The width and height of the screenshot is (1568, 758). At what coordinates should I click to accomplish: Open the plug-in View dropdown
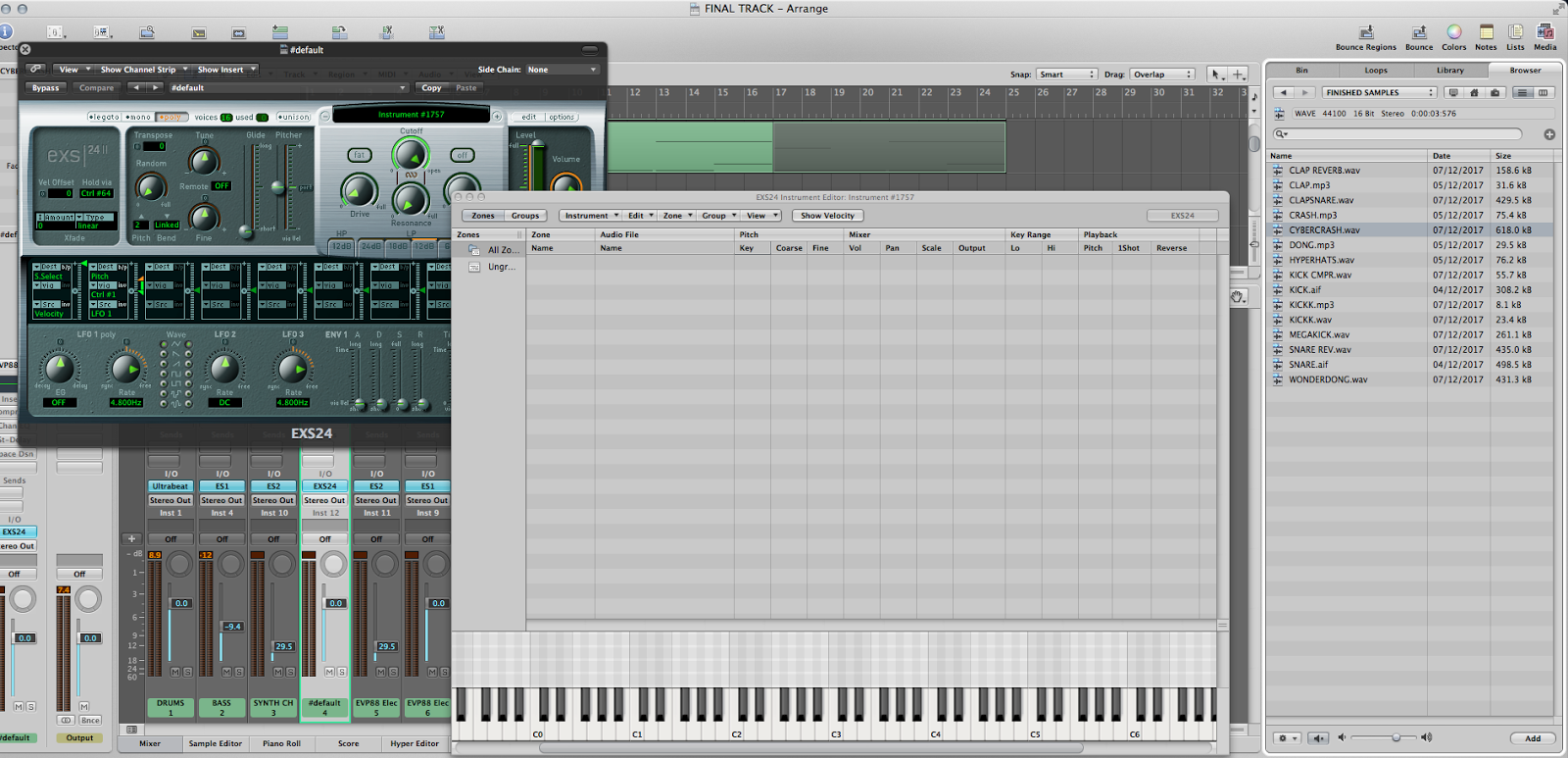coord(73,69)
